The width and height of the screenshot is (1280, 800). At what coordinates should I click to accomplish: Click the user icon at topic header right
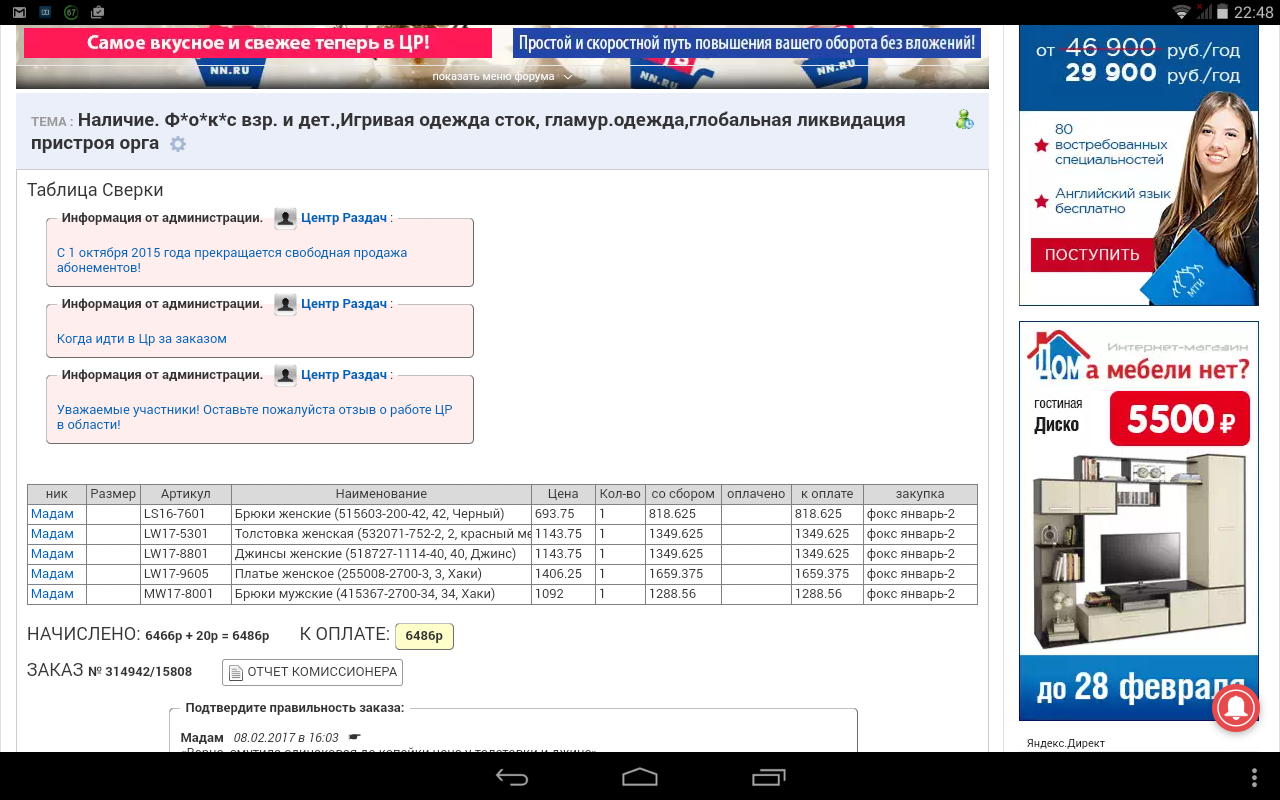964,120
